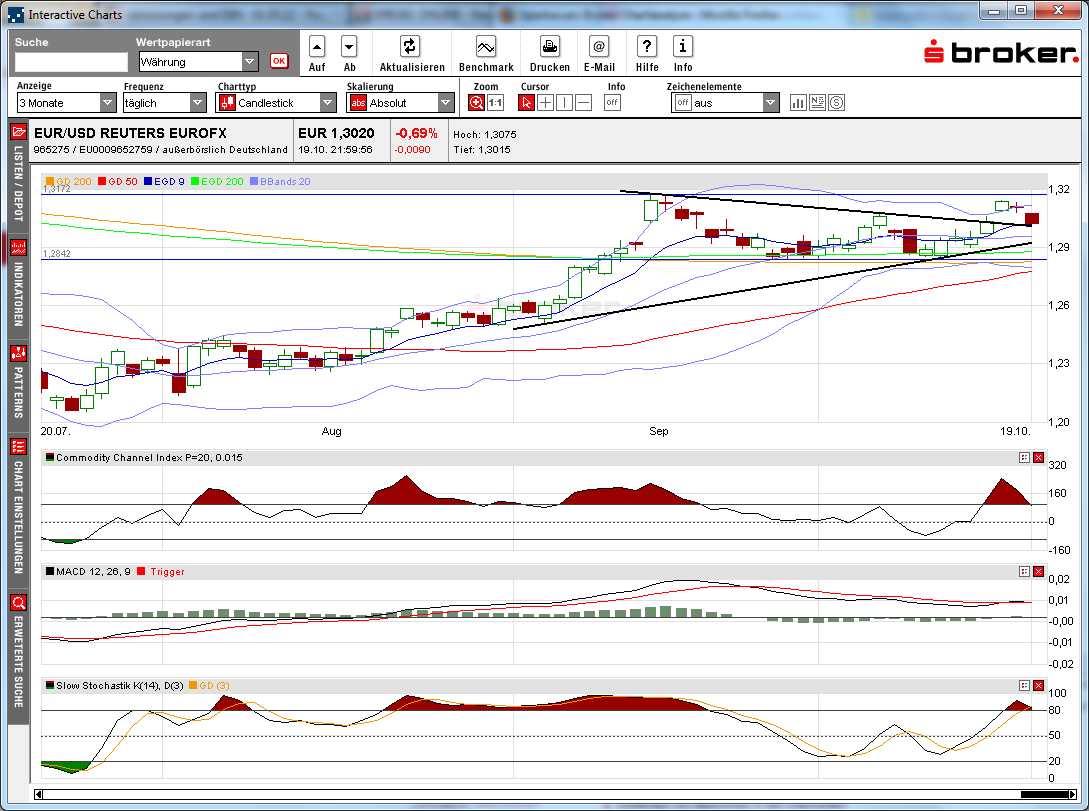This screenshot has width=1089, height=811.
Task: Toggle EGD 9 line visibility in legend
Action: 164,181
